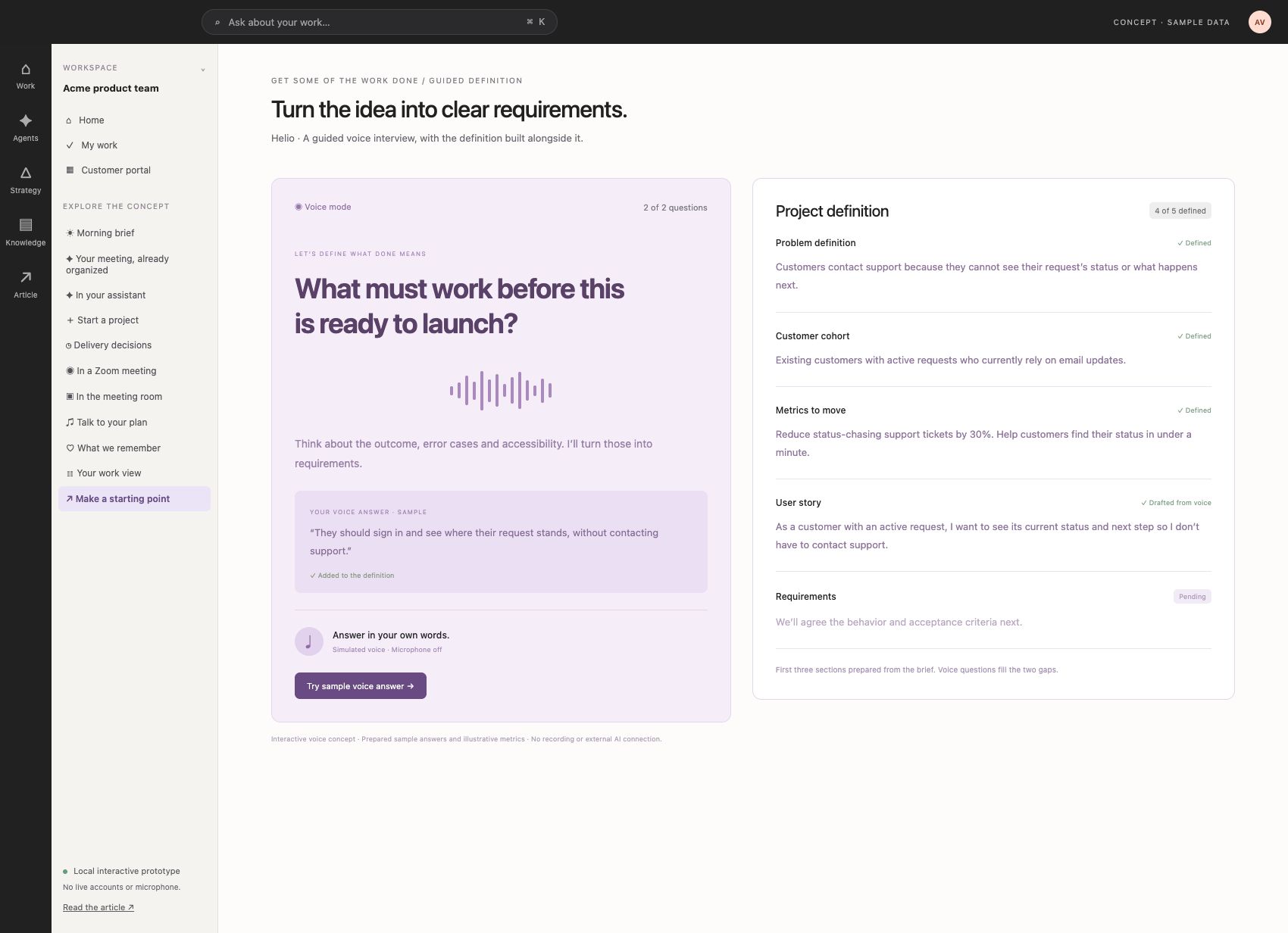Click the Drafted from voice status
The image size is (1288, 933).
point(1176,503)
